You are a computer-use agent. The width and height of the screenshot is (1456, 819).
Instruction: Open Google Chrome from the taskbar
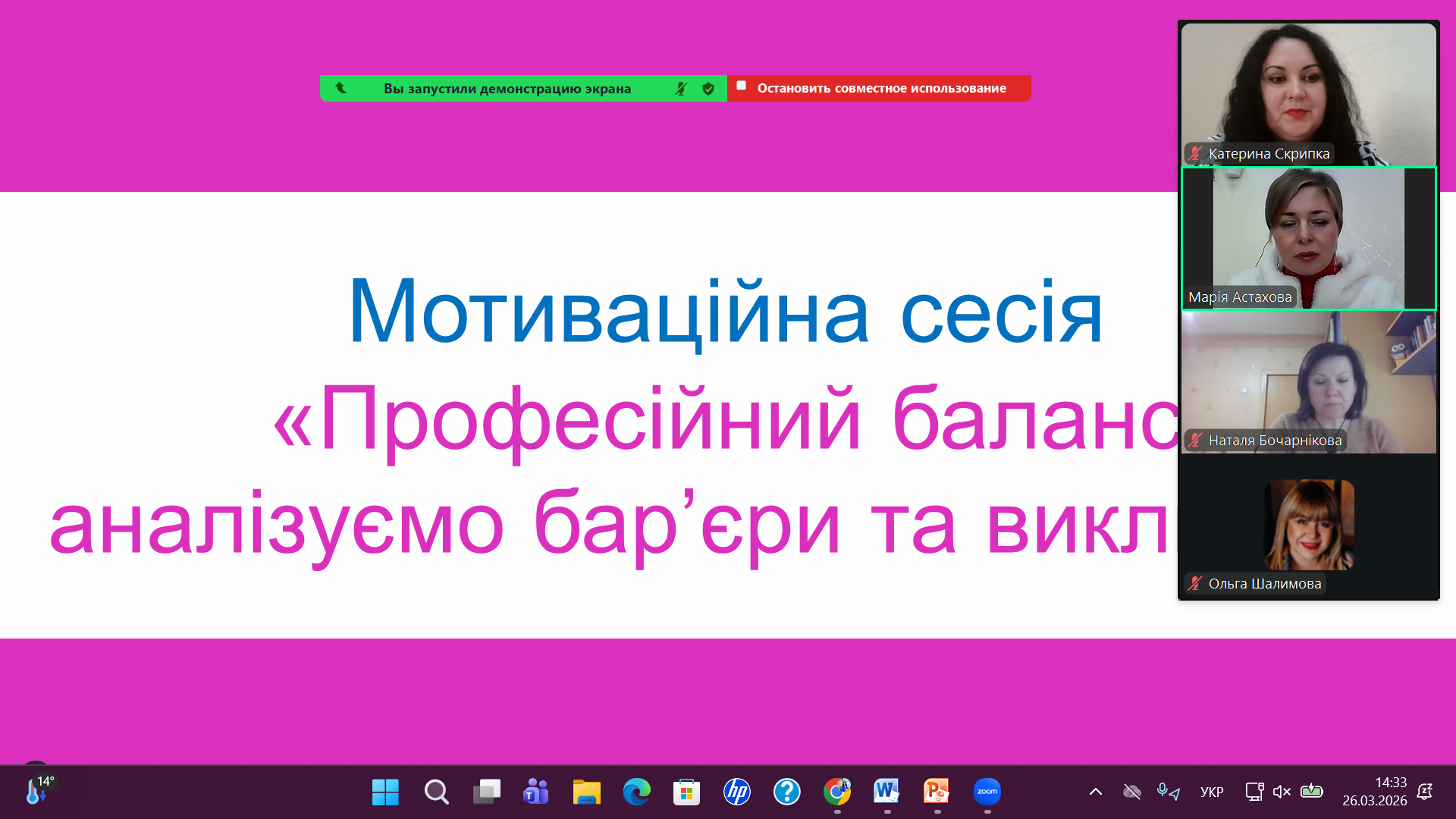[x=836, y=792]
